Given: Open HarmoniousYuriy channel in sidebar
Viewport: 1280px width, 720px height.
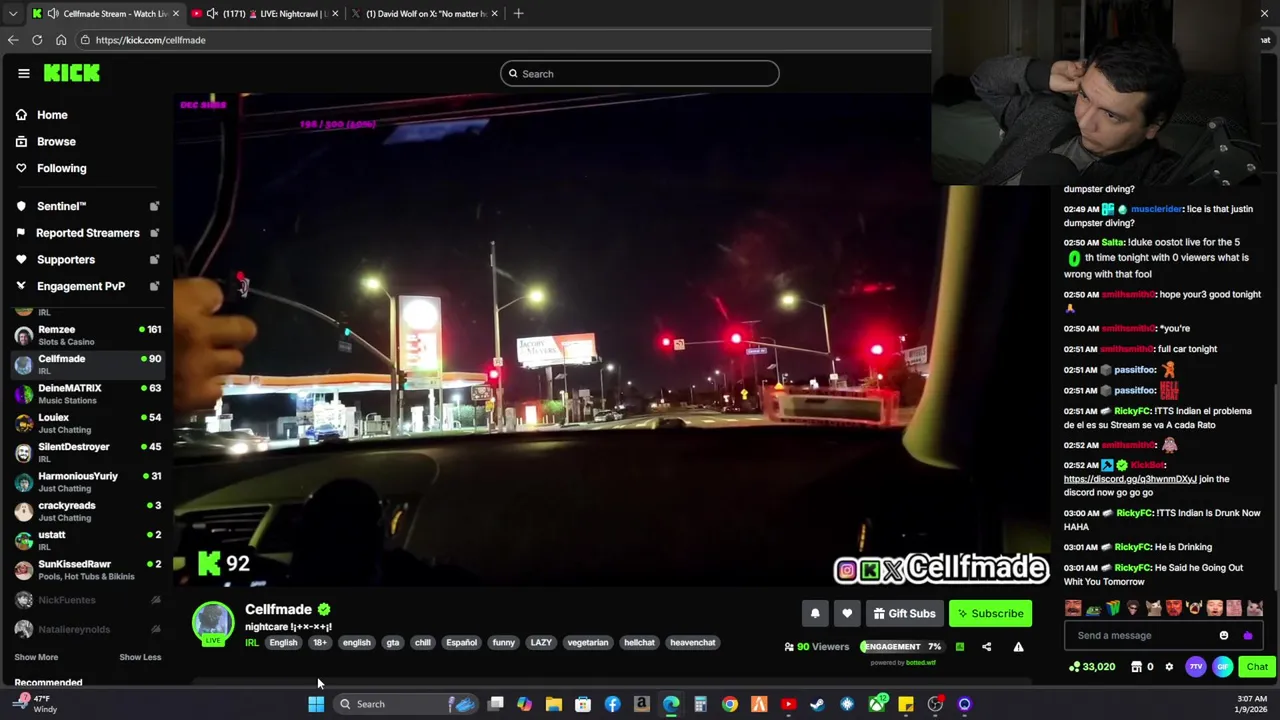Looking at the screenshot, I should click(x=88, y=482).
